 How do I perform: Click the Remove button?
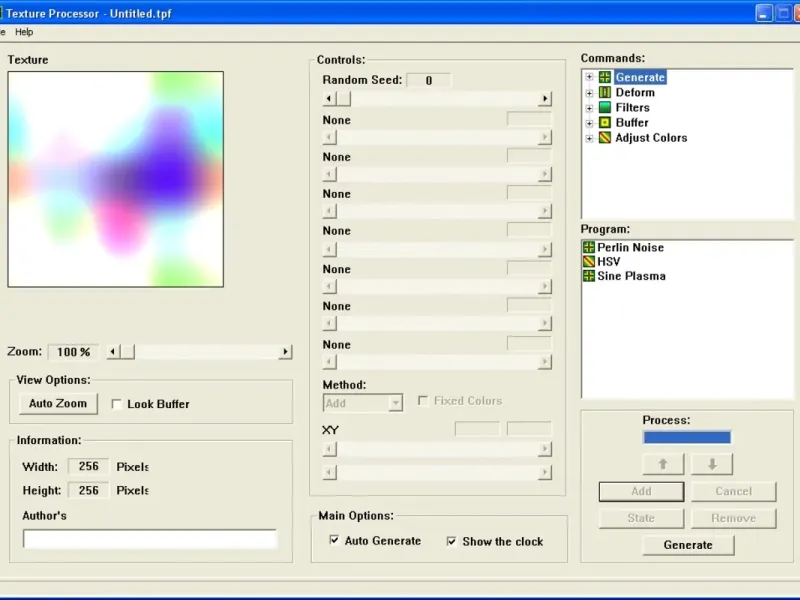click(734, 518)
